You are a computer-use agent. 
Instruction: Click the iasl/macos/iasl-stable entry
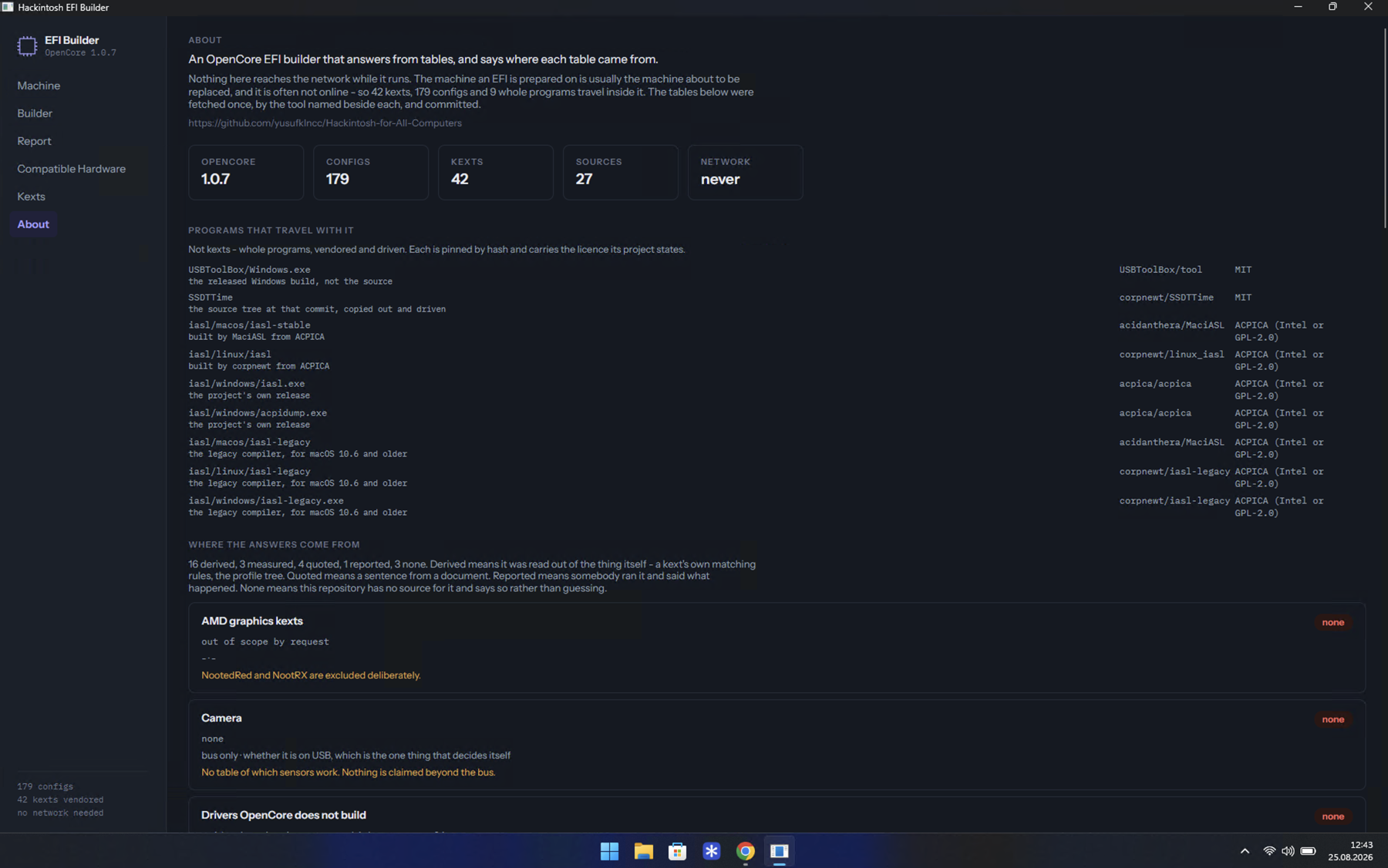click(x=249, y=325)
